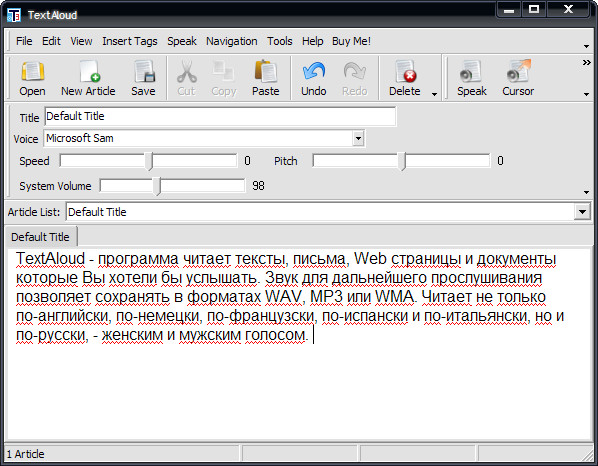This screenshot has height=466, width=598.
Task: Click the 1 Article status bar text
Action: point(26,454)
